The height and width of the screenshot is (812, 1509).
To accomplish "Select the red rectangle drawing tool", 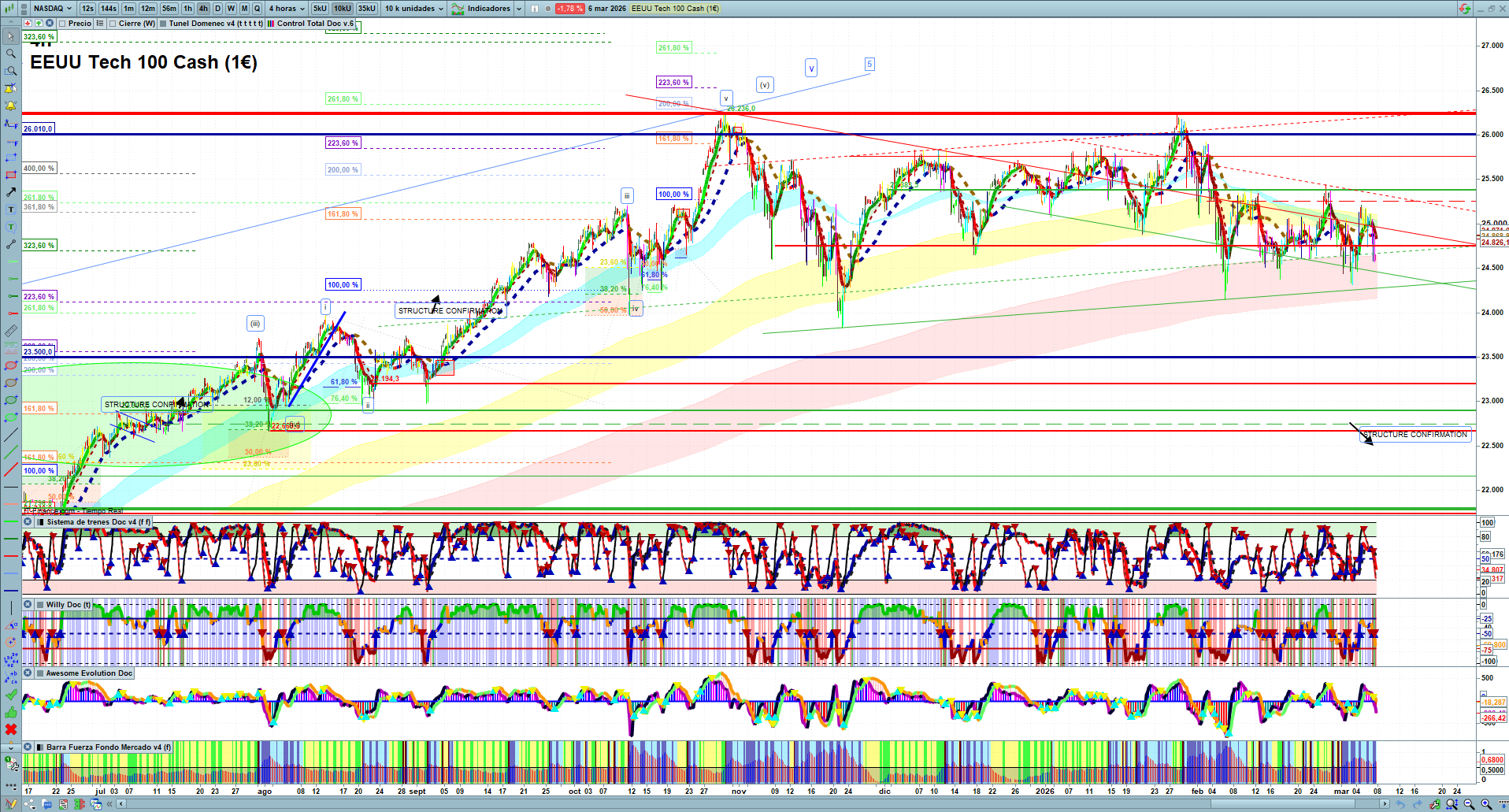I will [x=11, y=175].
